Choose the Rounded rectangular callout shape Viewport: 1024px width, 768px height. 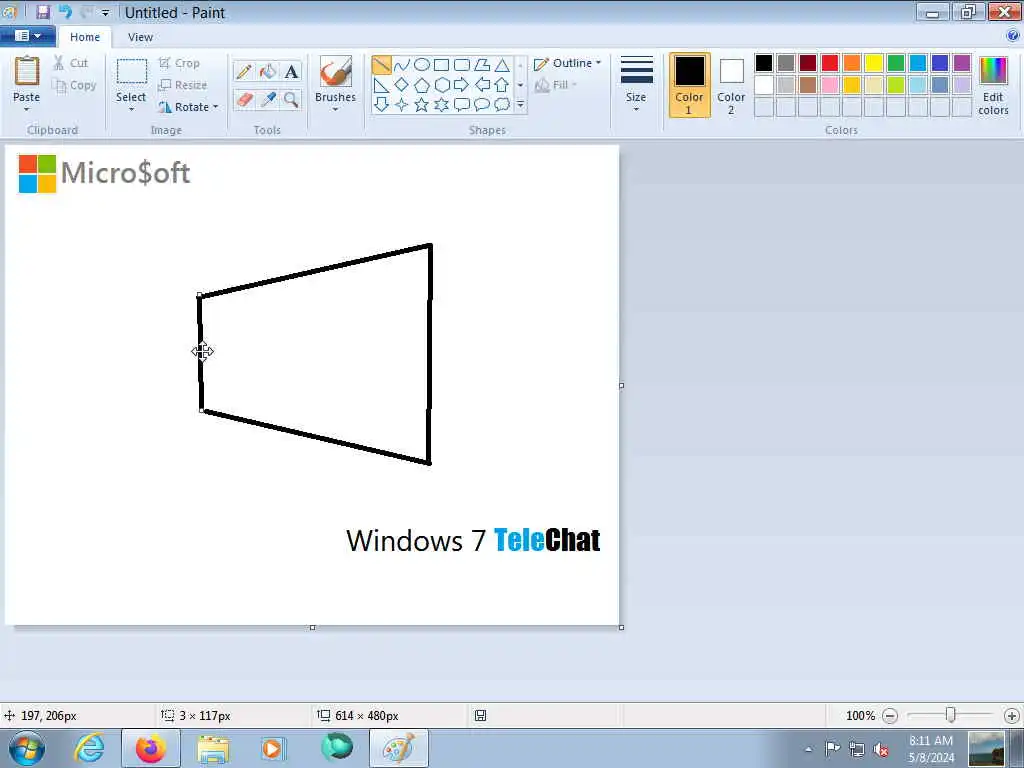pos(462,104)
